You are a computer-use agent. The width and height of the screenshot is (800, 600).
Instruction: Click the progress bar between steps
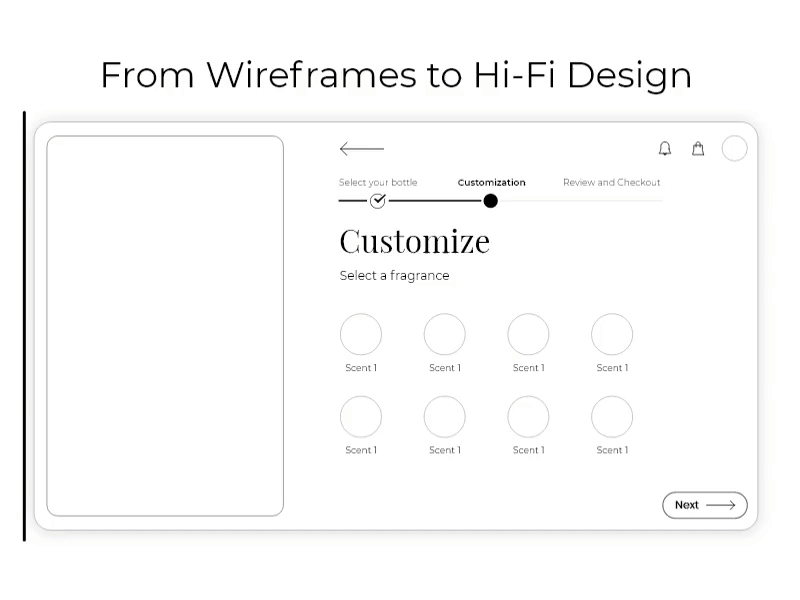tap(434, 201)
